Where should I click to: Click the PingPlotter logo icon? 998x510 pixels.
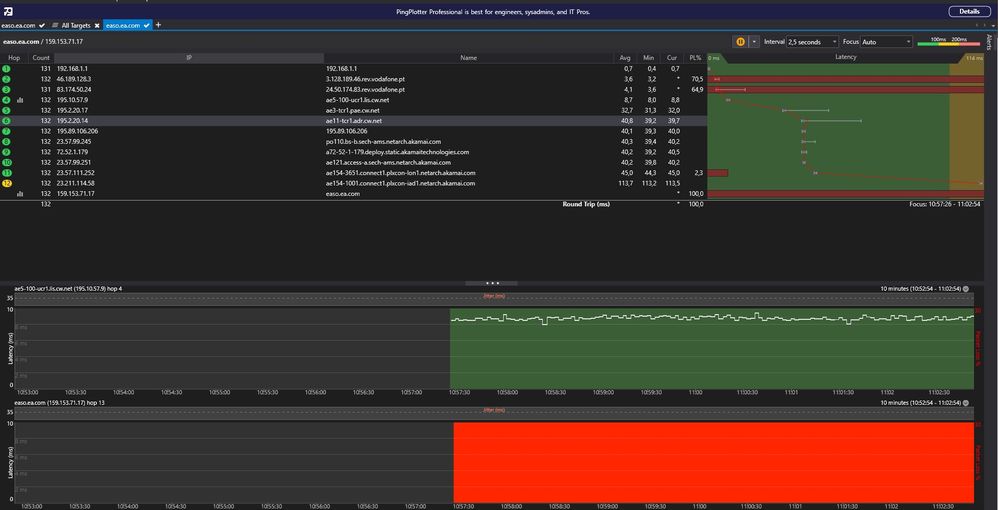click(x=8, y=11)
